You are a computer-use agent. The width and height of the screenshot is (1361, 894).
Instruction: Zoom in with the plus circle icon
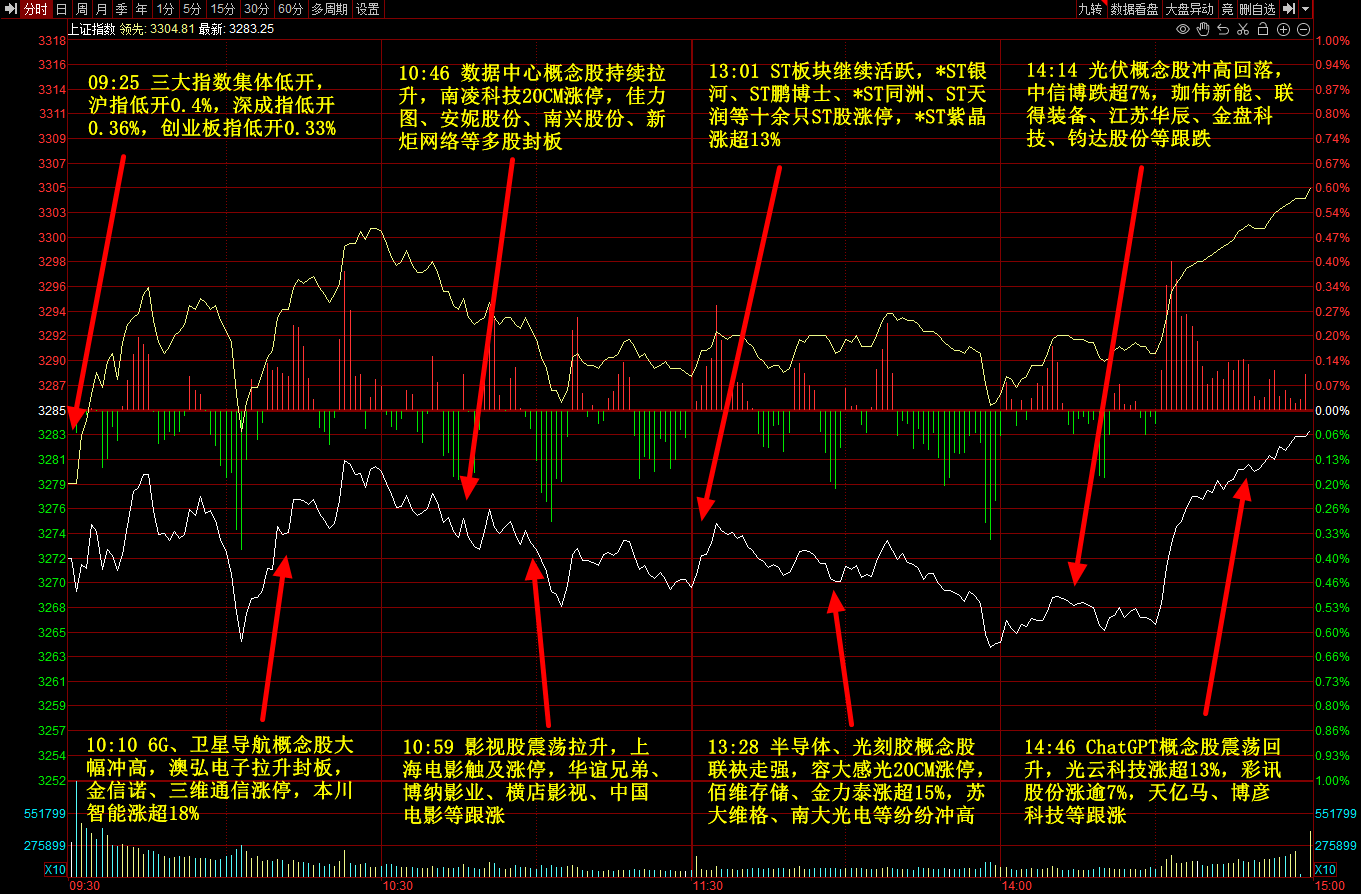coord(1283,29)
